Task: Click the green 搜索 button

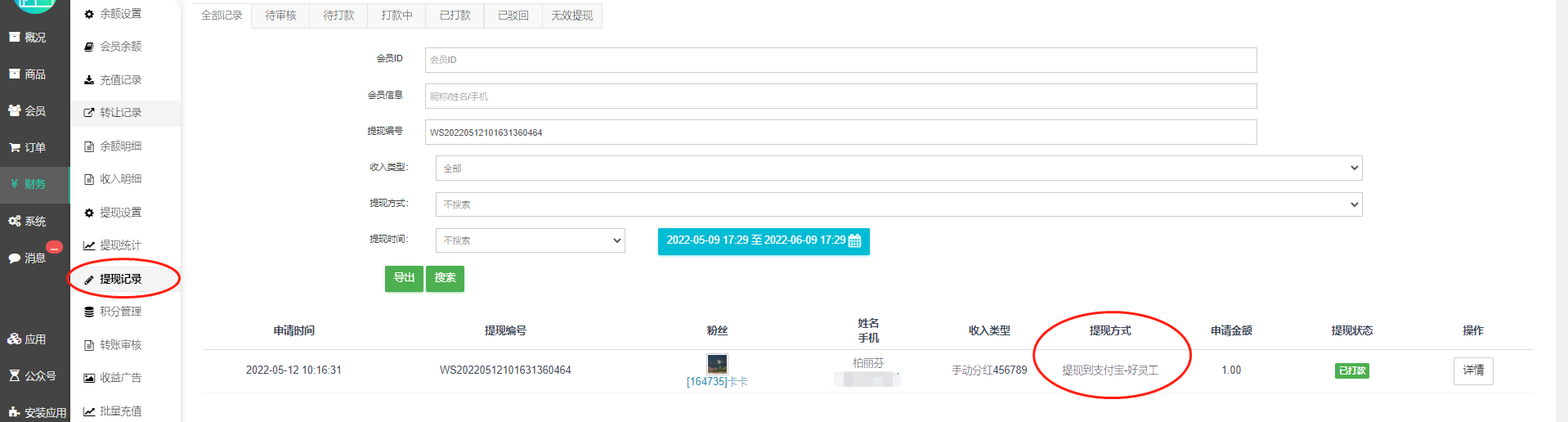Action: [445, 278]
